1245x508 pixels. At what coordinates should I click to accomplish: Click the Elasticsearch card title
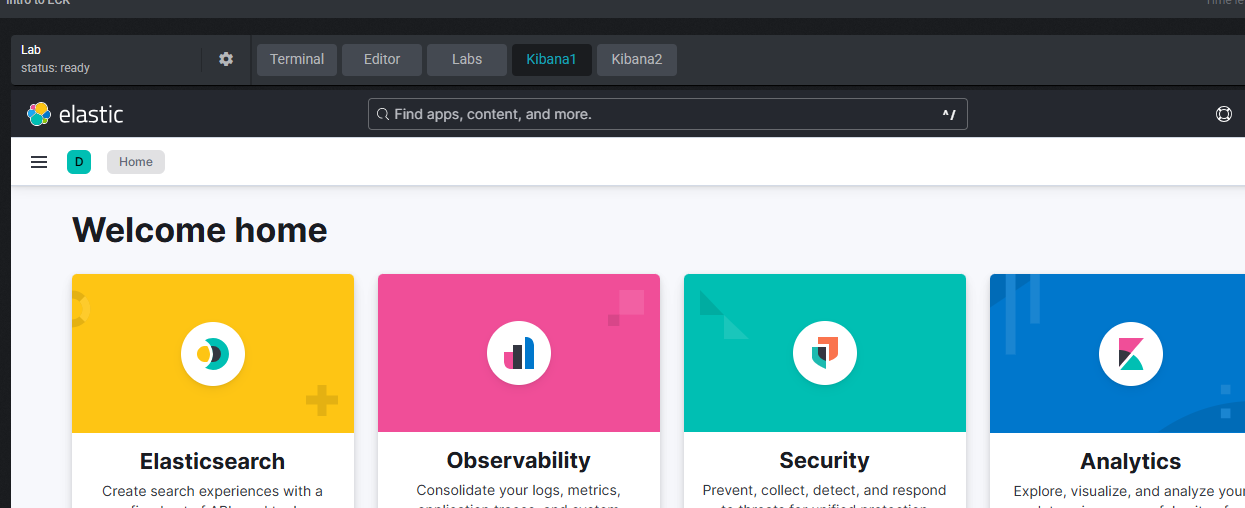coord(213,461)
